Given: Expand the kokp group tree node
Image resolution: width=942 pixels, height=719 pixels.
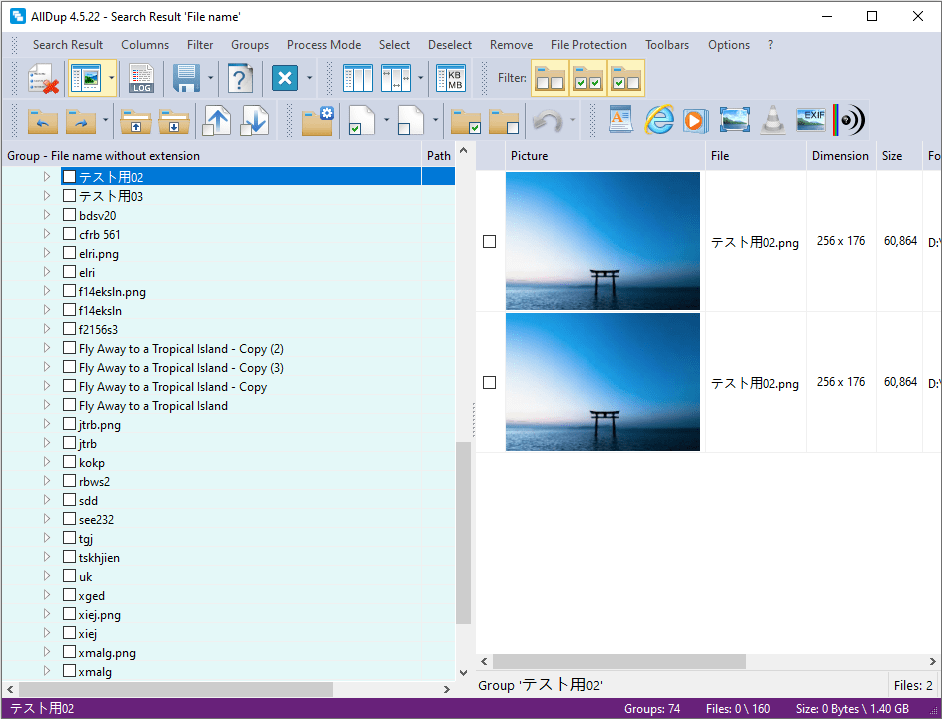Looking at the screenshot, I should [46, 462].
